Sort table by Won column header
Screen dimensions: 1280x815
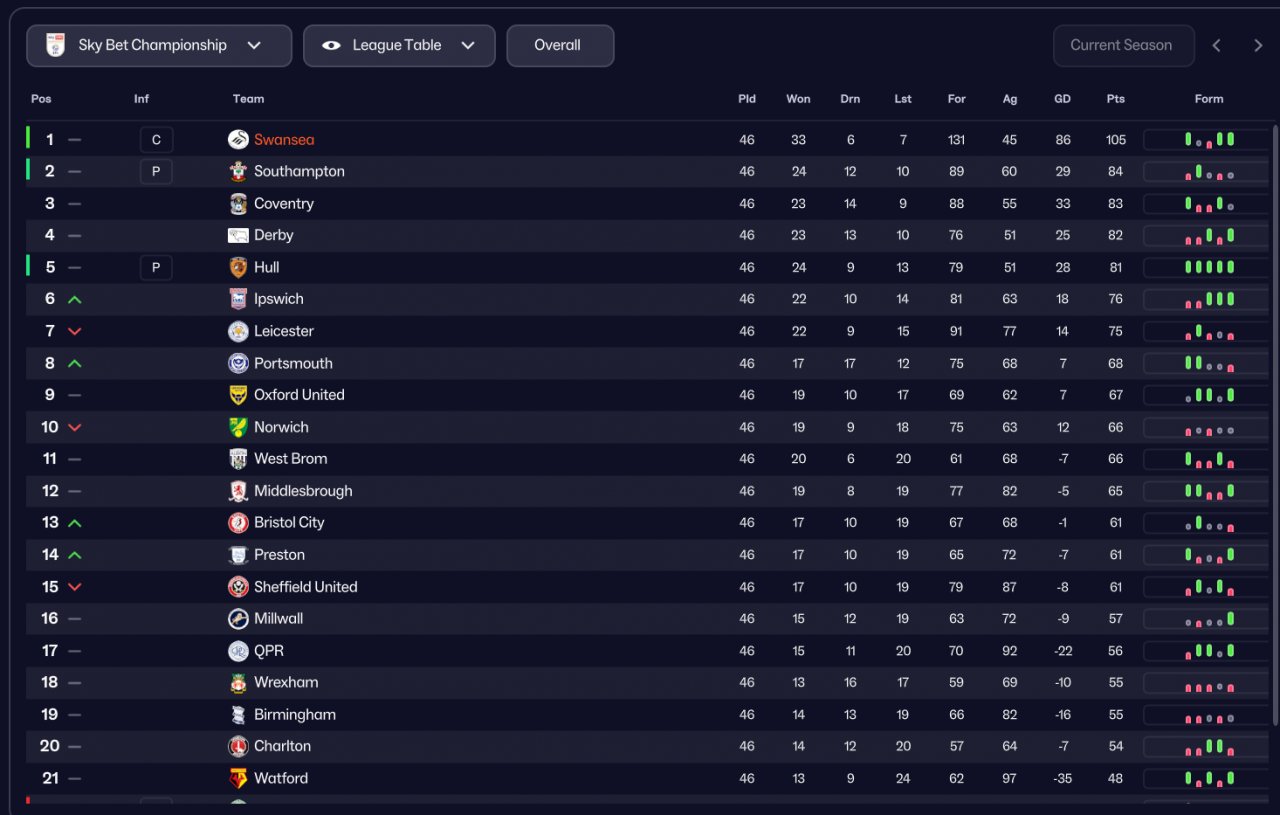tap(798, 99)
